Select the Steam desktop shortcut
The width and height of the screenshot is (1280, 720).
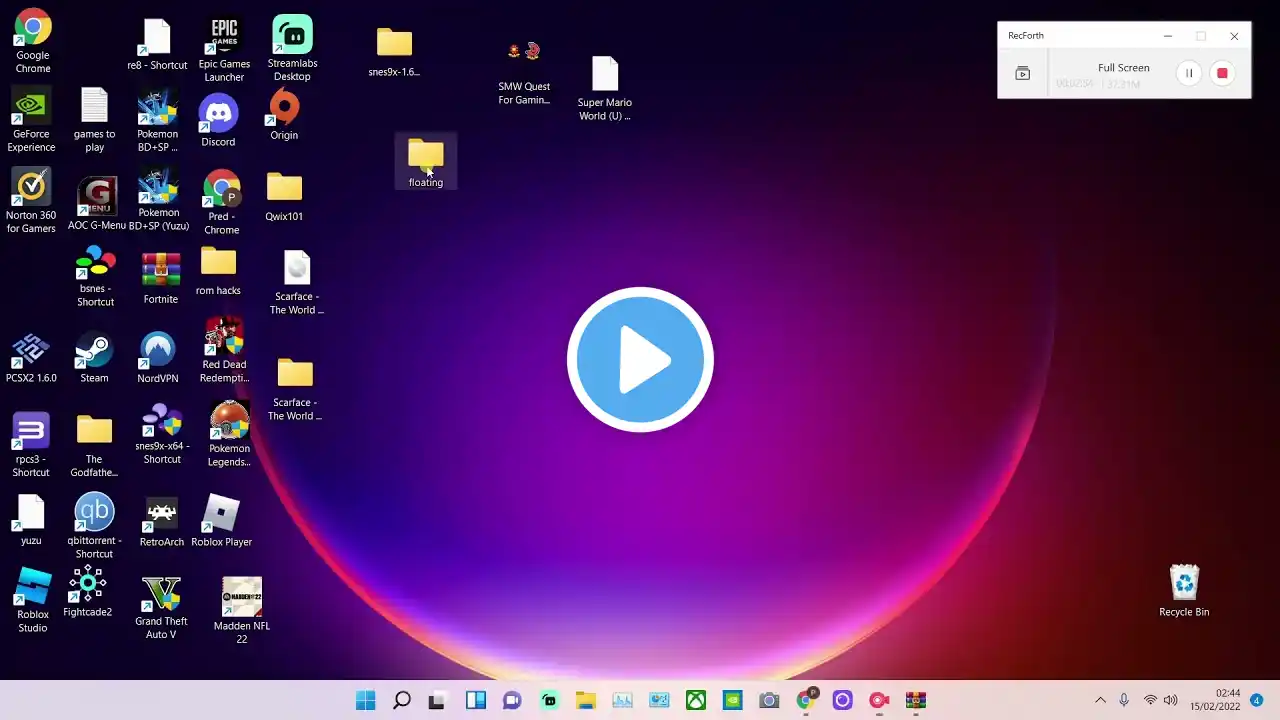(94, 358)
